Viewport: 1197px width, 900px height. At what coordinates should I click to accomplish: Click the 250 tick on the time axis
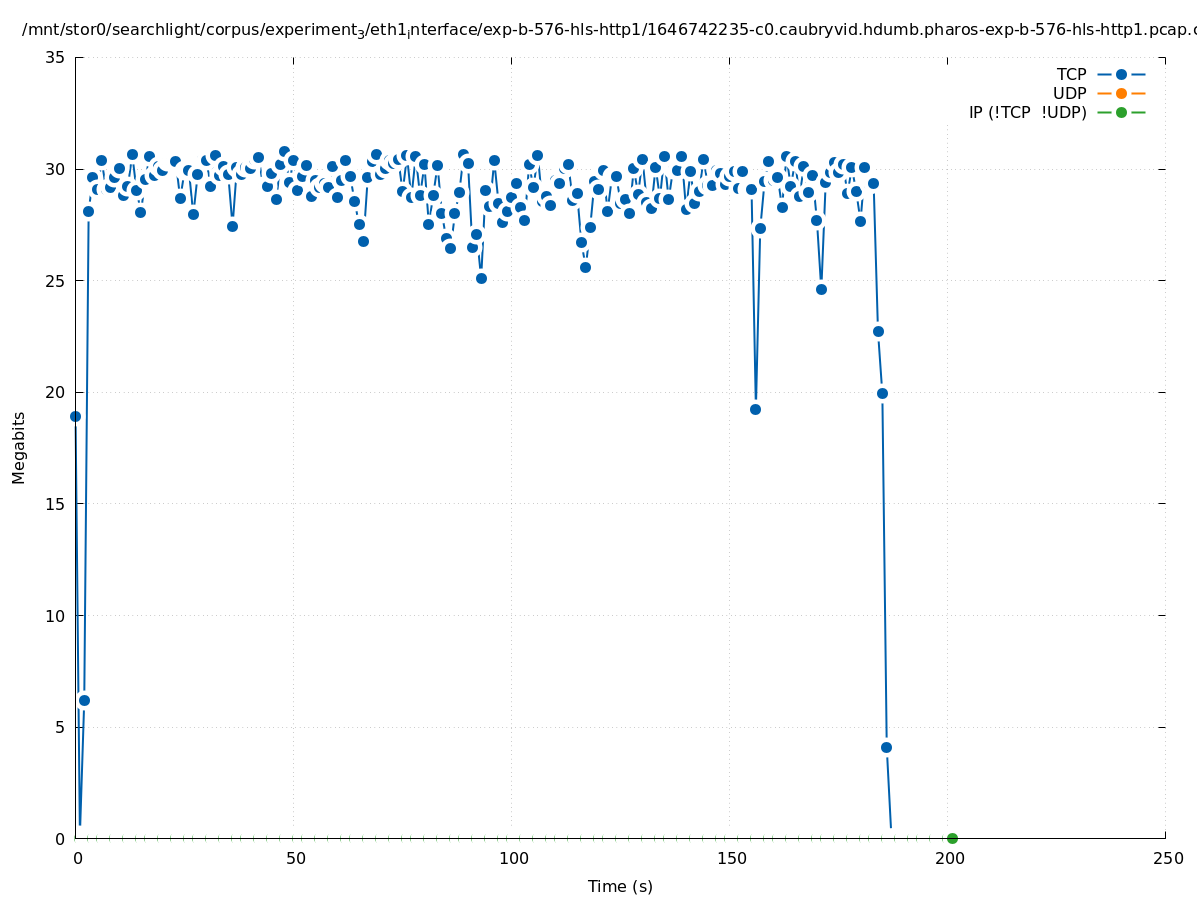coord(1166,858)
